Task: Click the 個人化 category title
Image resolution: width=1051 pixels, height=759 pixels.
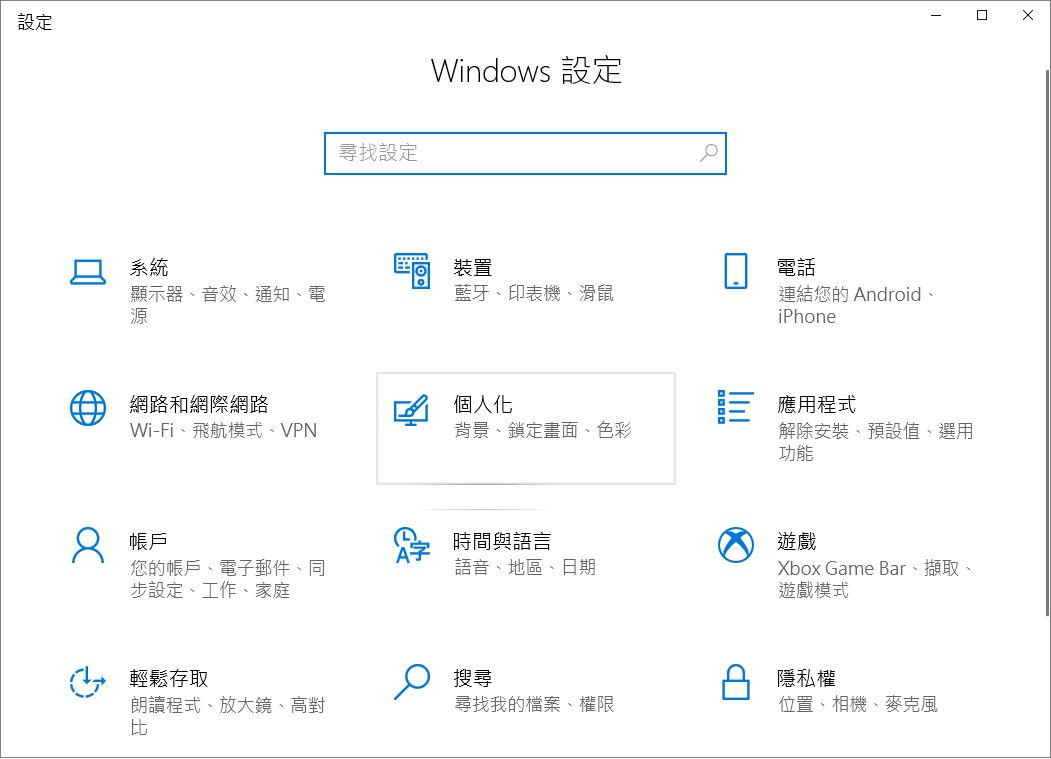Action: click(x=483, y=404)
